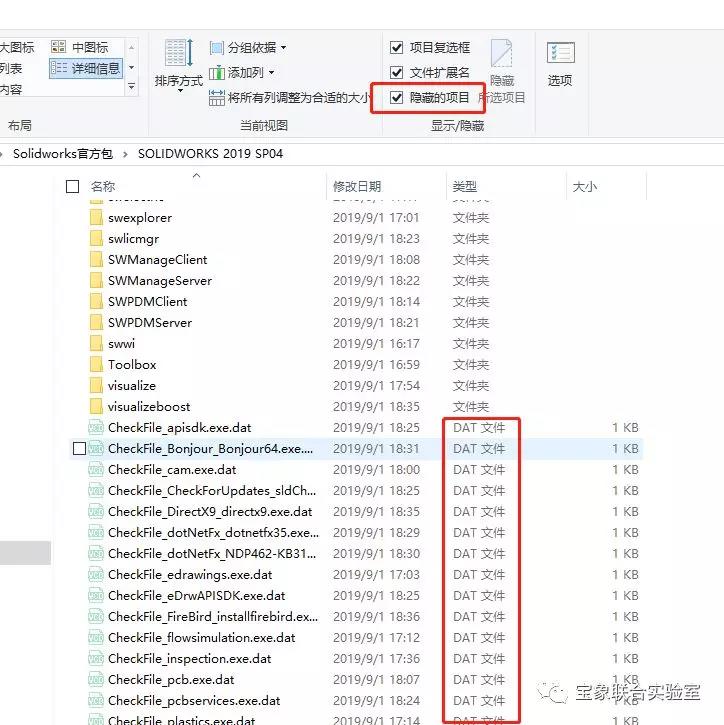Sort by the Name (名称) column header
This screenshot has height=725, width=724.
coord(103,186)
